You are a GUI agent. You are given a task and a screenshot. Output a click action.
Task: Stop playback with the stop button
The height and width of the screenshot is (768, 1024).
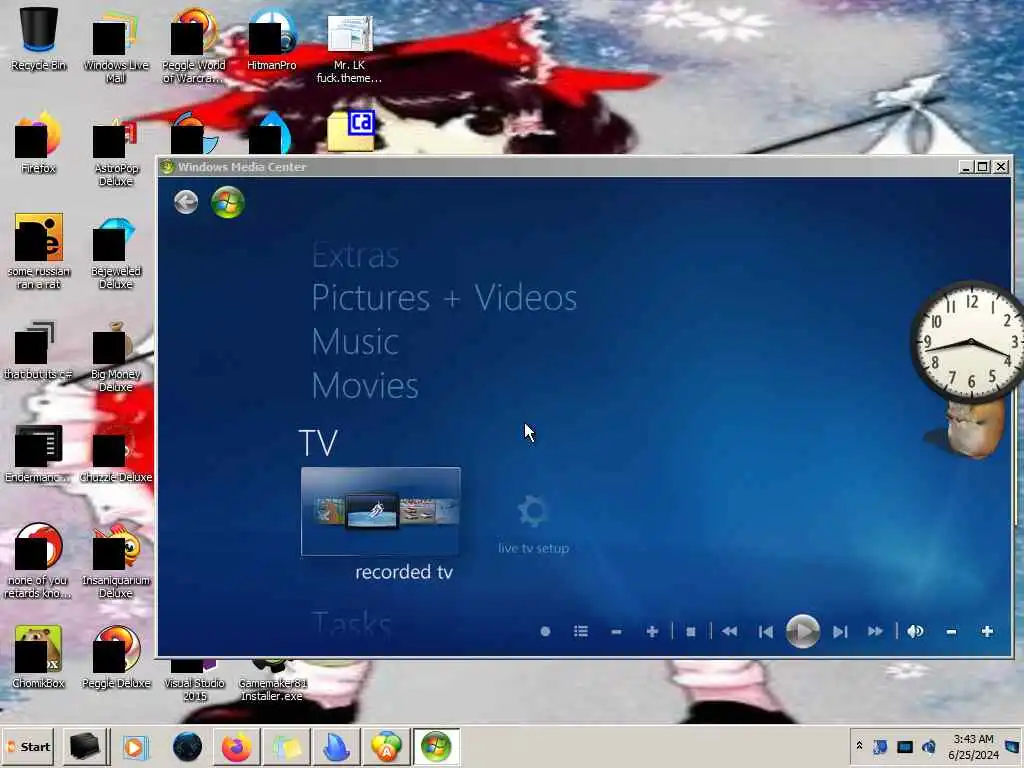691,632
